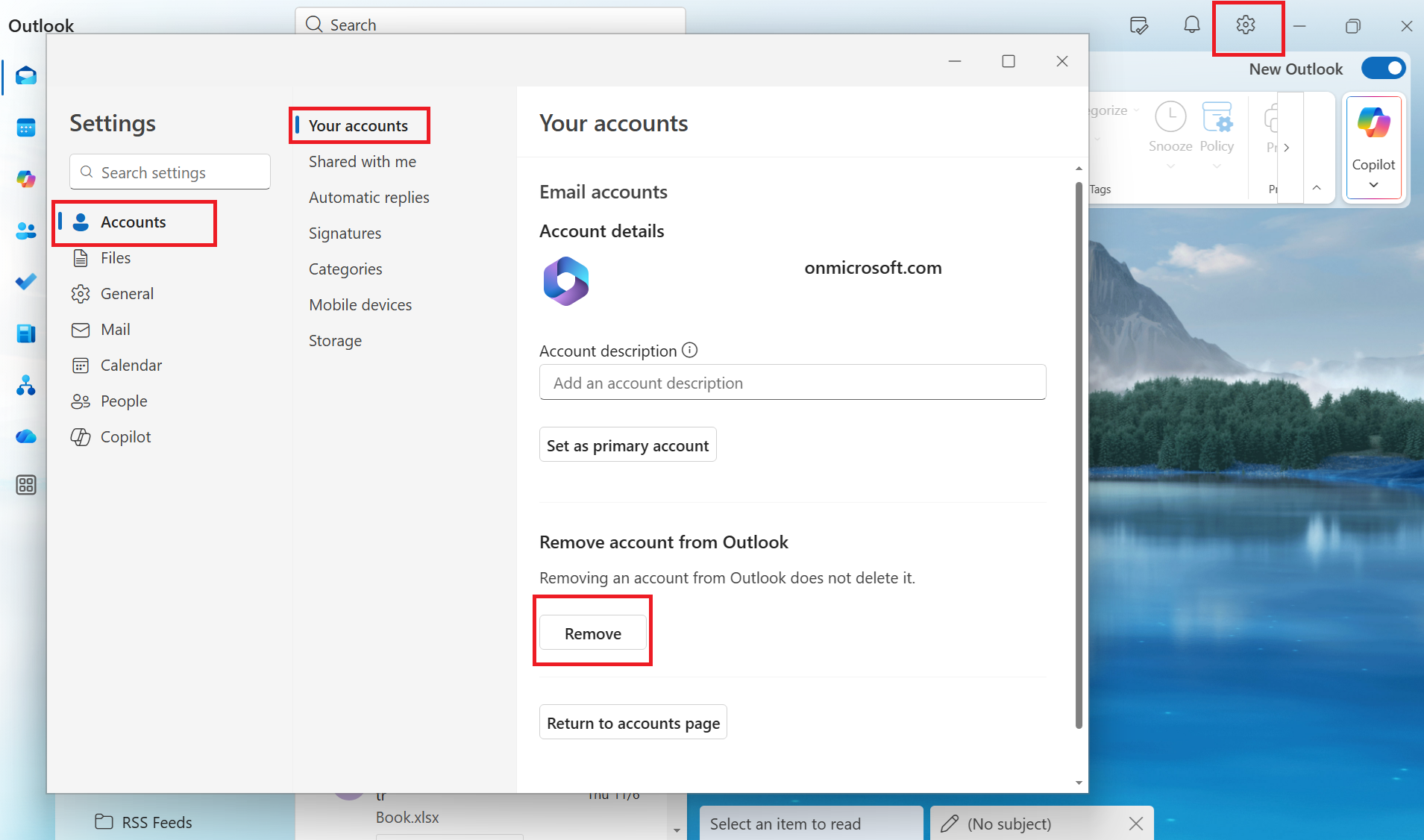Open the RSS Feeds folder
This screenshot has height=840, width=1424.
[x=144, y=822]
